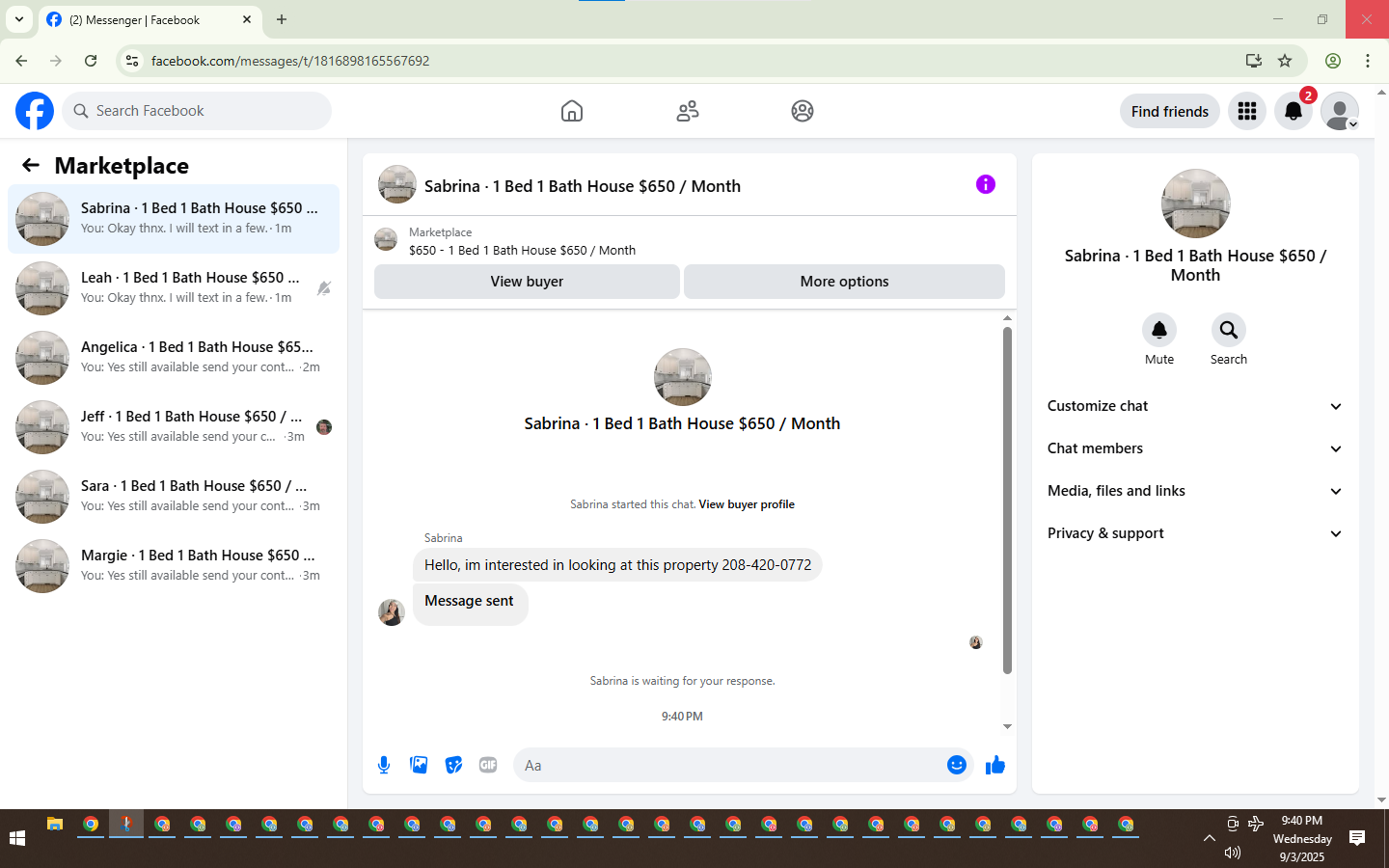Expand Customize chat section
1389x868 pixels.
[1195, 406]
